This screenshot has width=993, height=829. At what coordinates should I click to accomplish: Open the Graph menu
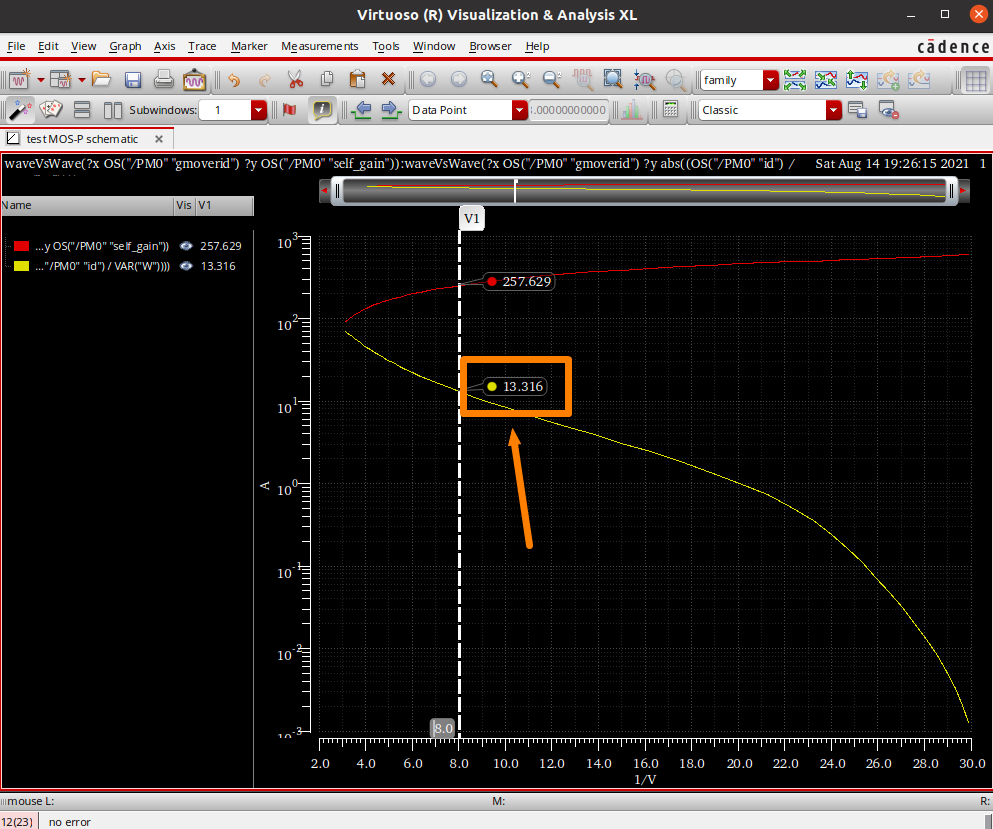pos(125,46)
